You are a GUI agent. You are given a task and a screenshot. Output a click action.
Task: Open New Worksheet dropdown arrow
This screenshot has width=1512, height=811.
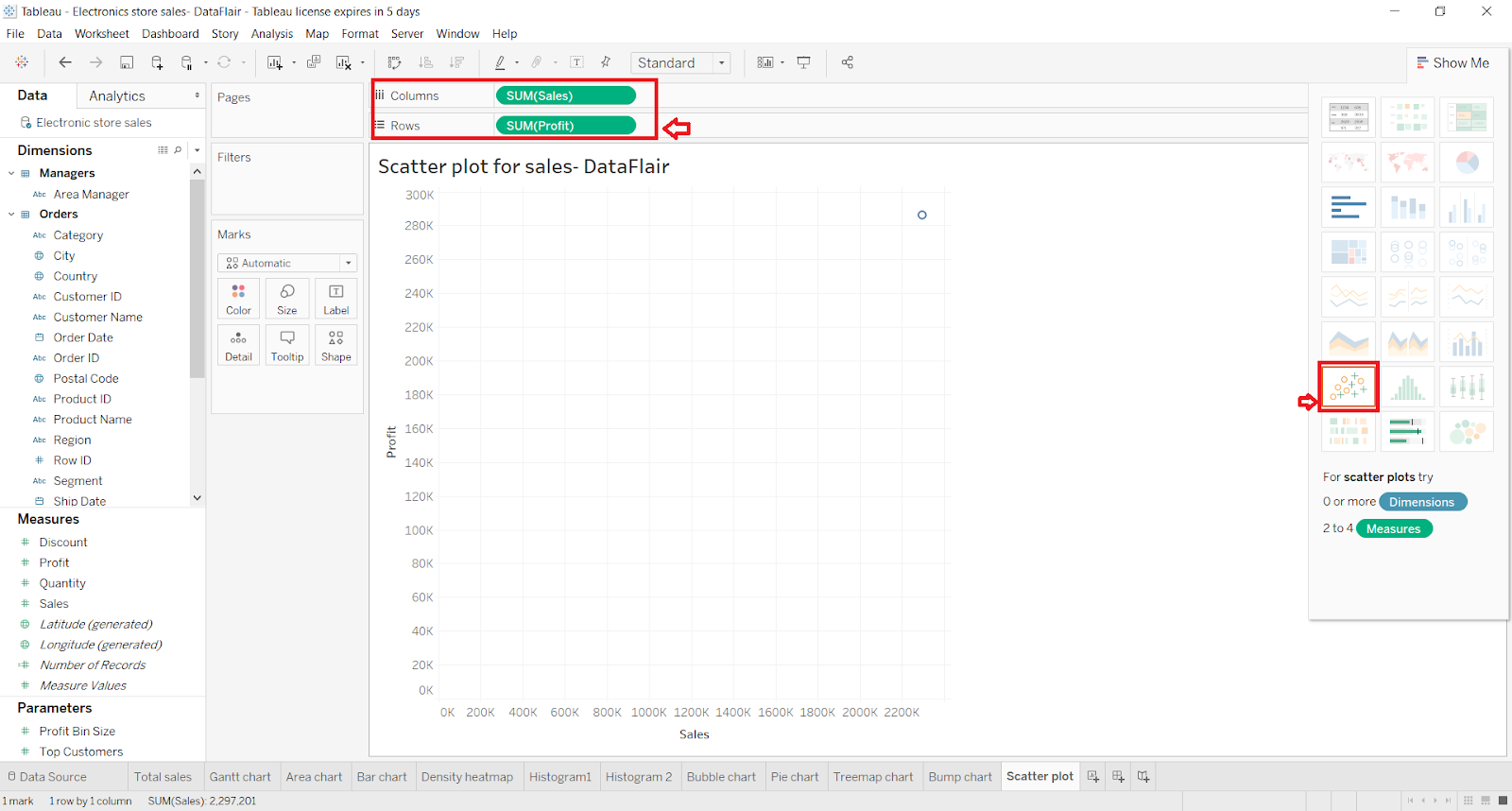click(294, 62)
